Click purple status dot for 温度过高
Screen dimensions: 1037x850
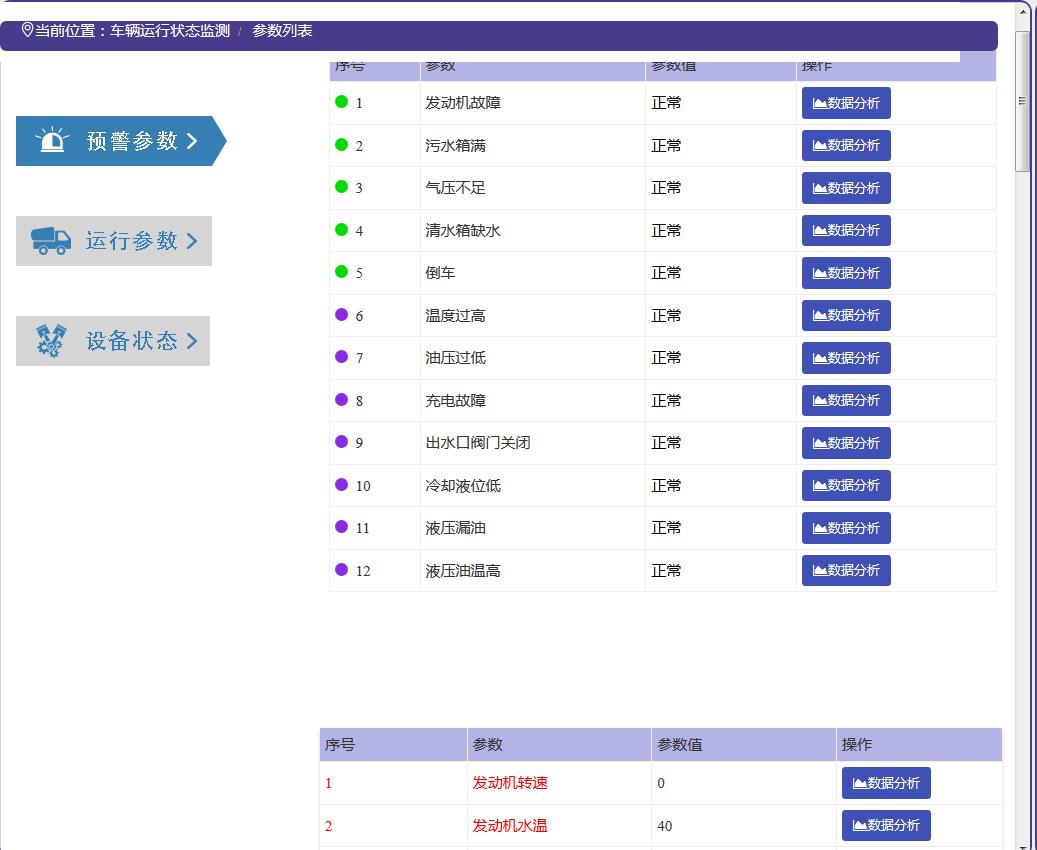341,315
